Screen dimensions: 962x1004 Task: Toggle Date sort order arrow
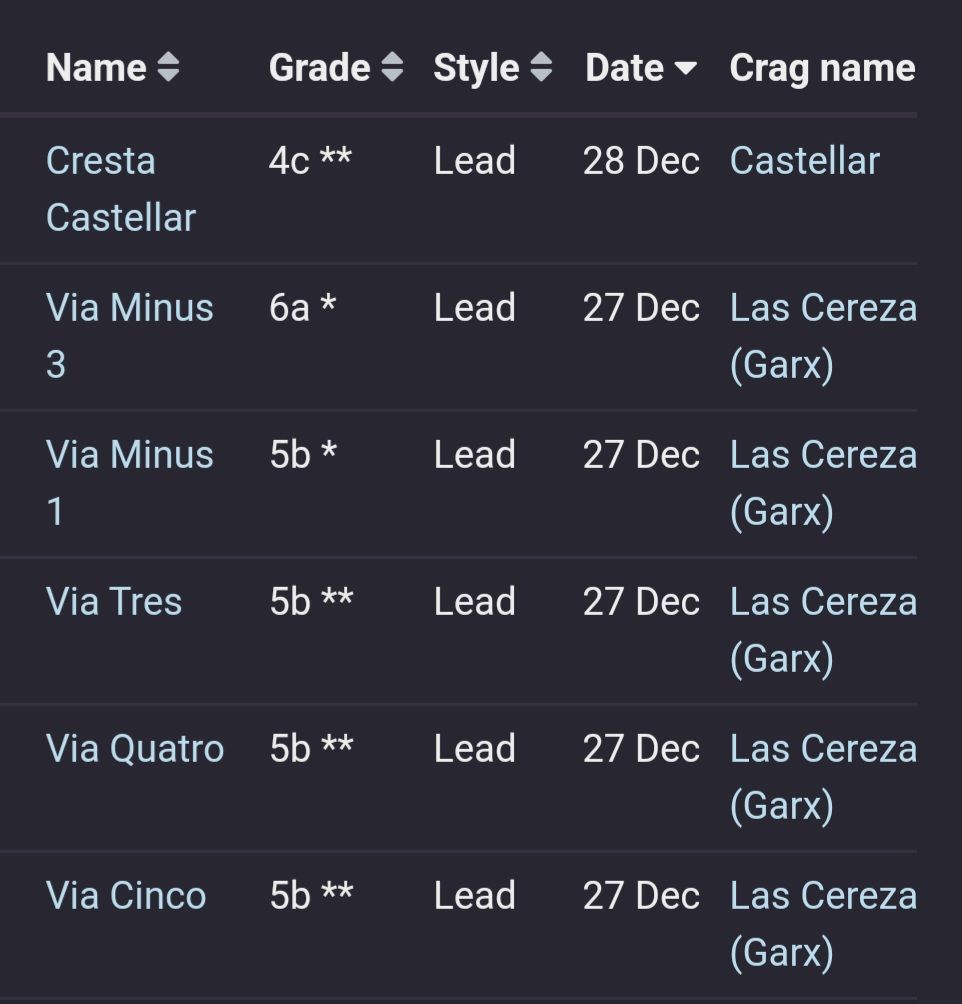pyautogui.click(x=685, y=68)
